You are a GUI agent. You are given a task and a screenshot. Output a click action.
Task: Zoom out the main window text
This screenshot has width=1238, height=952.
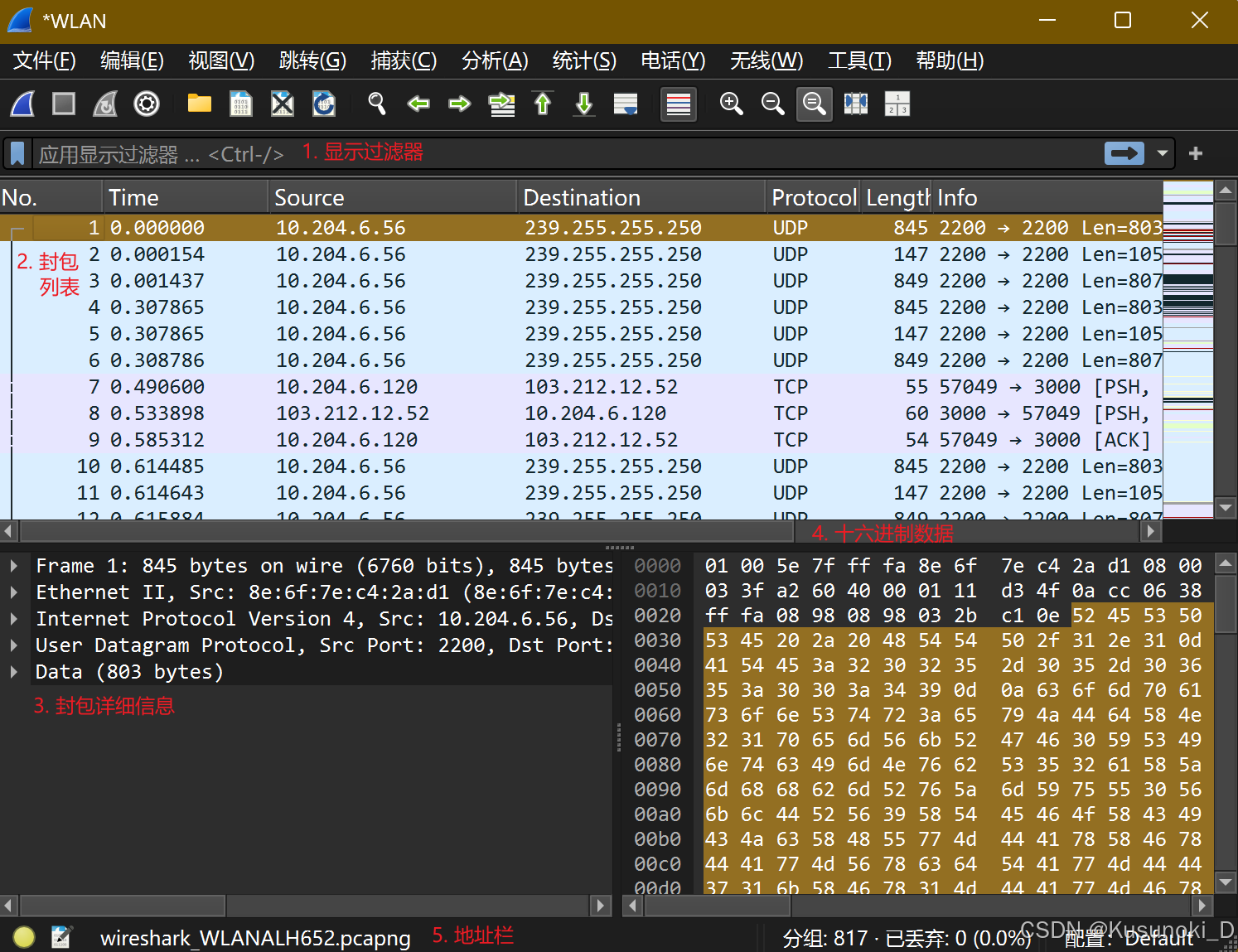click(772, 104)
